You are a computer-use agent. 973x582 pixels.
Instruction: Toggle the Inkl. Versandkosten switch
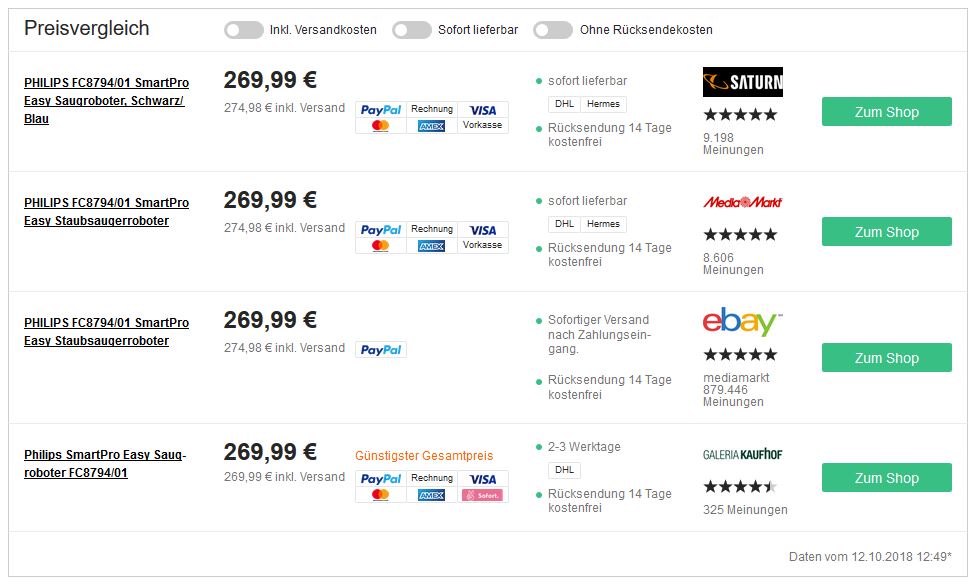(x=243, y=30)
